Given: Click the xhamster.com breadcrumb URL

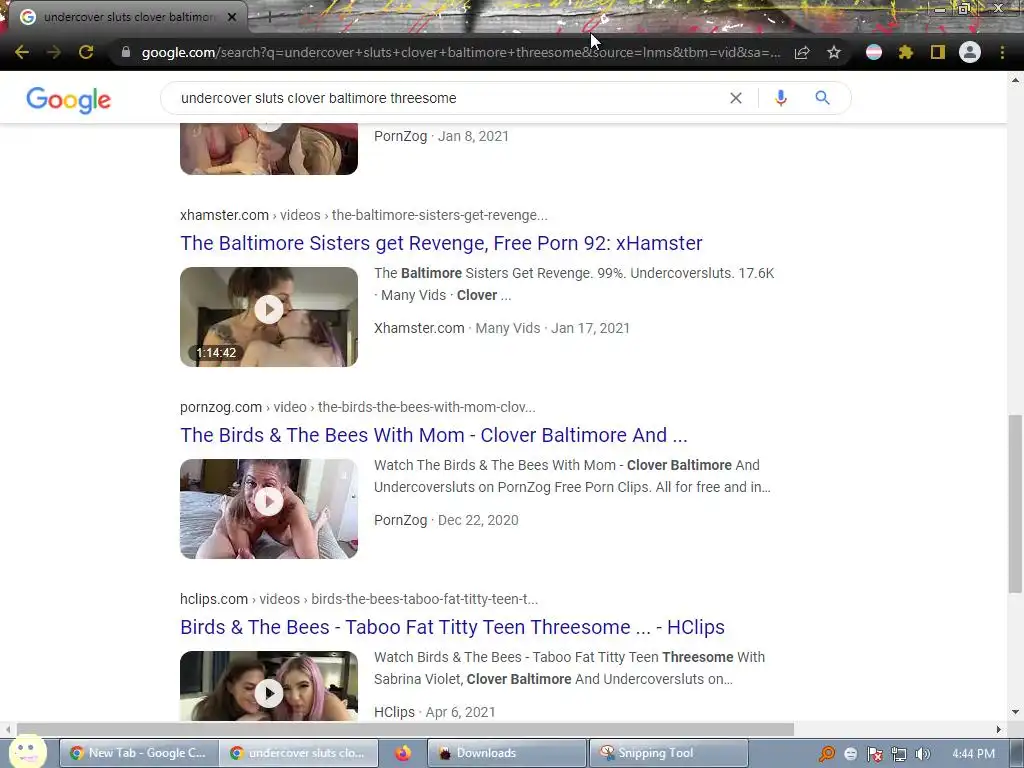Looking at the screenshot, I should pyautogui.click(x=364, y=215).
